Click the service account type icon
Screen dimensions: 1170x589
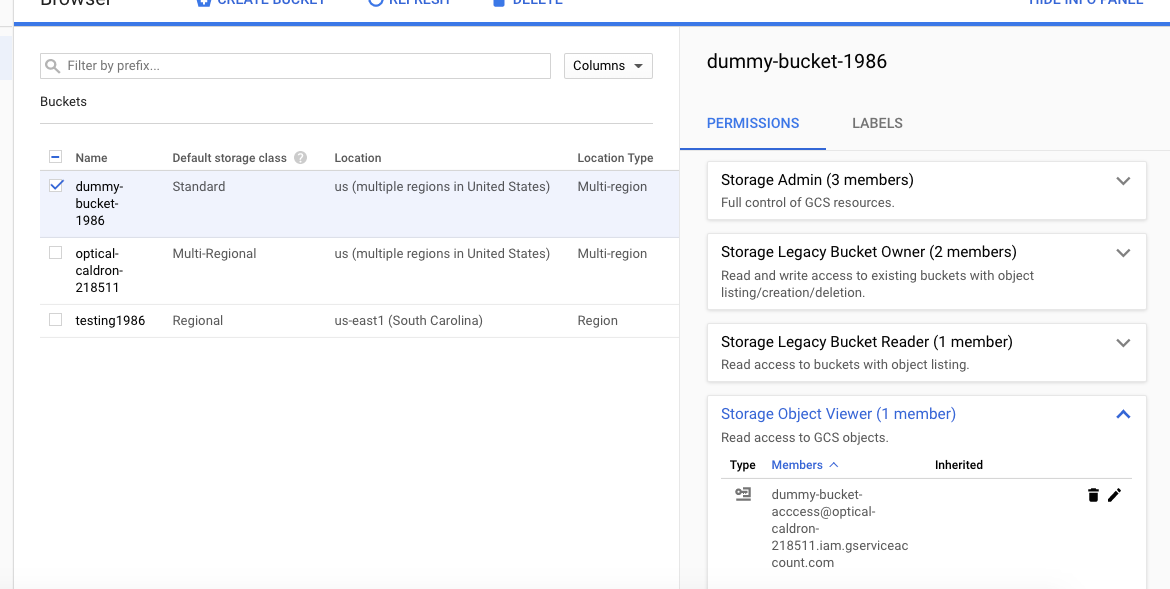pyautogui.click(x=743, y=493)
